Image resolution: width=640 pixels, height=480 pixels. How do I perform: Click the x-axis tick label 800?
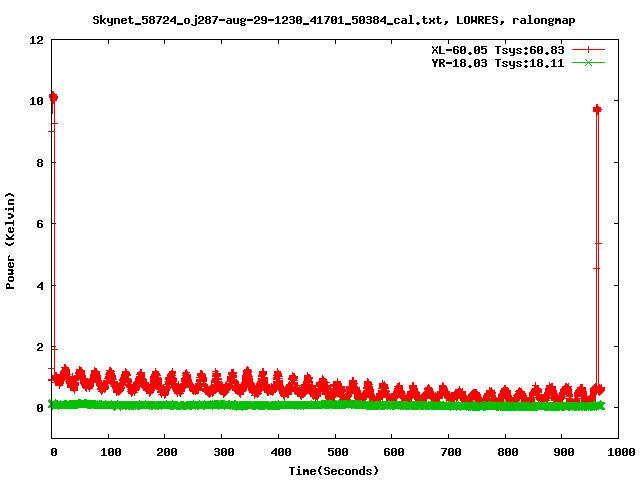pos(507,452)
